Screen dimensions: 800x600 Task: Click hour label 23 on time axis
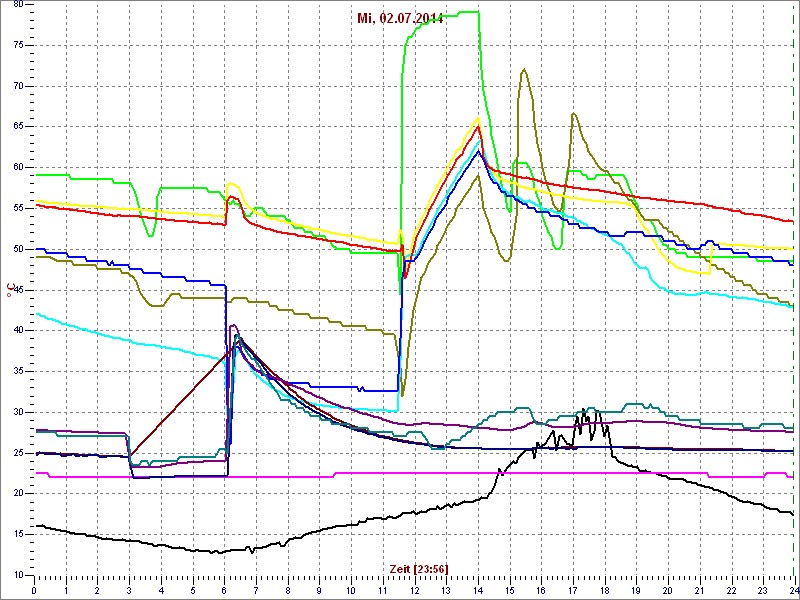click(x=761, y=590)
